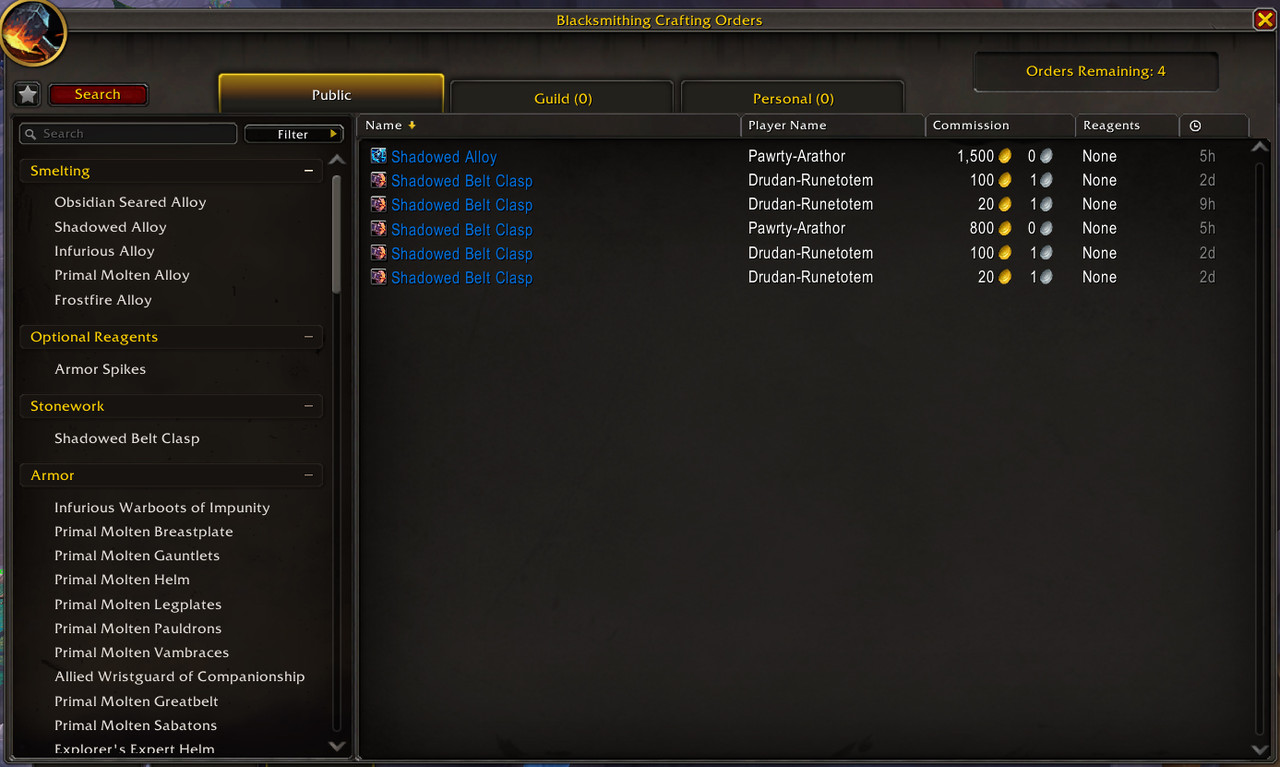Screen dimensions: 1280x767
Task: Collapse the Smelting category
Action: (x=308, y=171)
